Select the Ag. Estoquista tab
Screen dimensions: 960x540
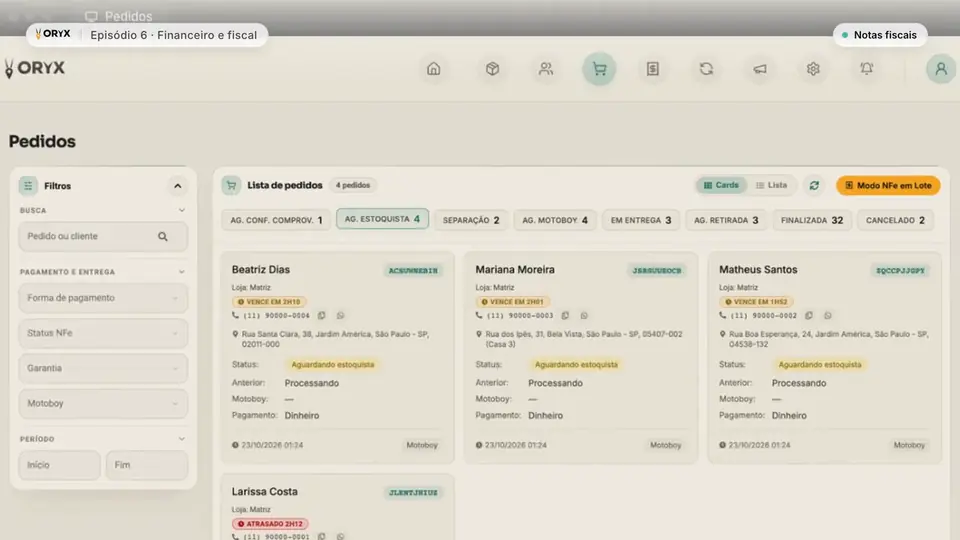point(382,219)
